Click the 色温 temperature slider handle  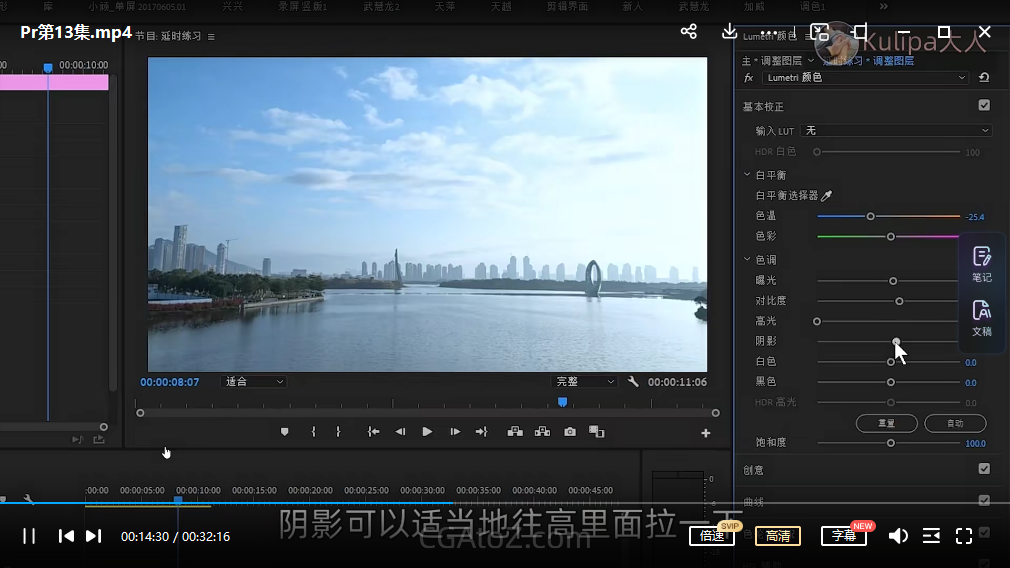[x=871, y=216]
